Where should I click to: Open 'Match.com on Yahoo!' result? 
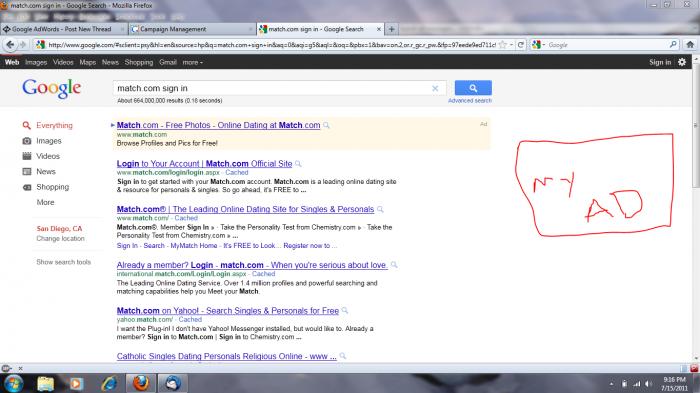coord(228,311)
